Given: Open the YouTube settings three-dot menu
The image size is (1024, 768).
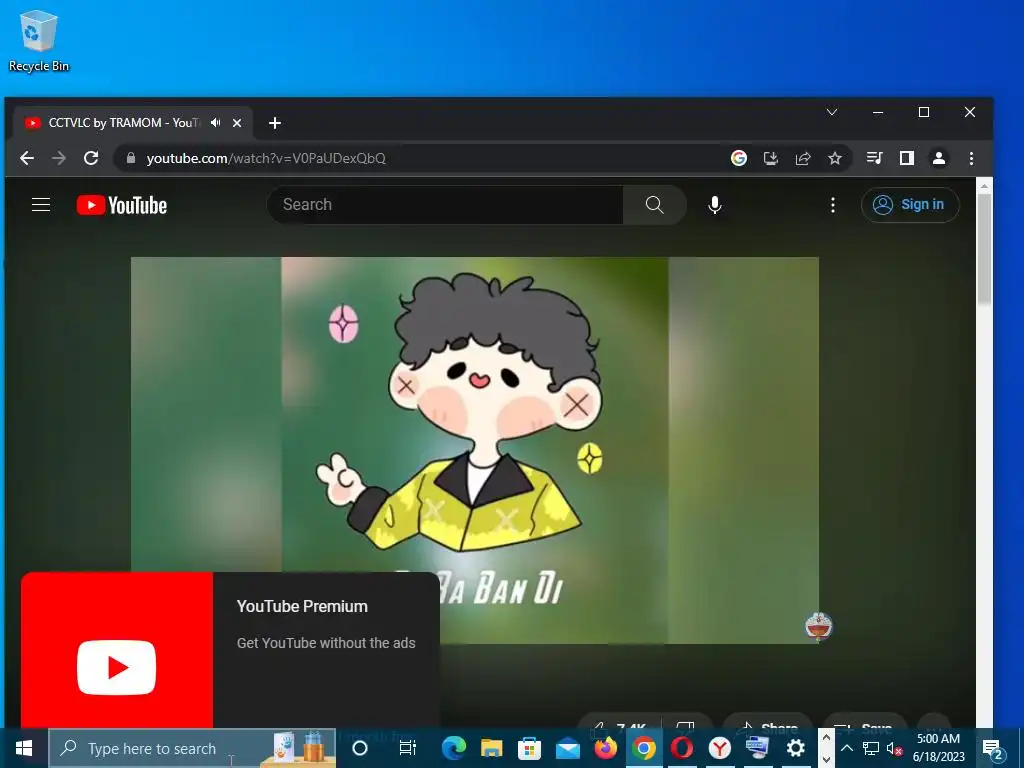Looking at the screenshot, I should [x=833, y=205].
